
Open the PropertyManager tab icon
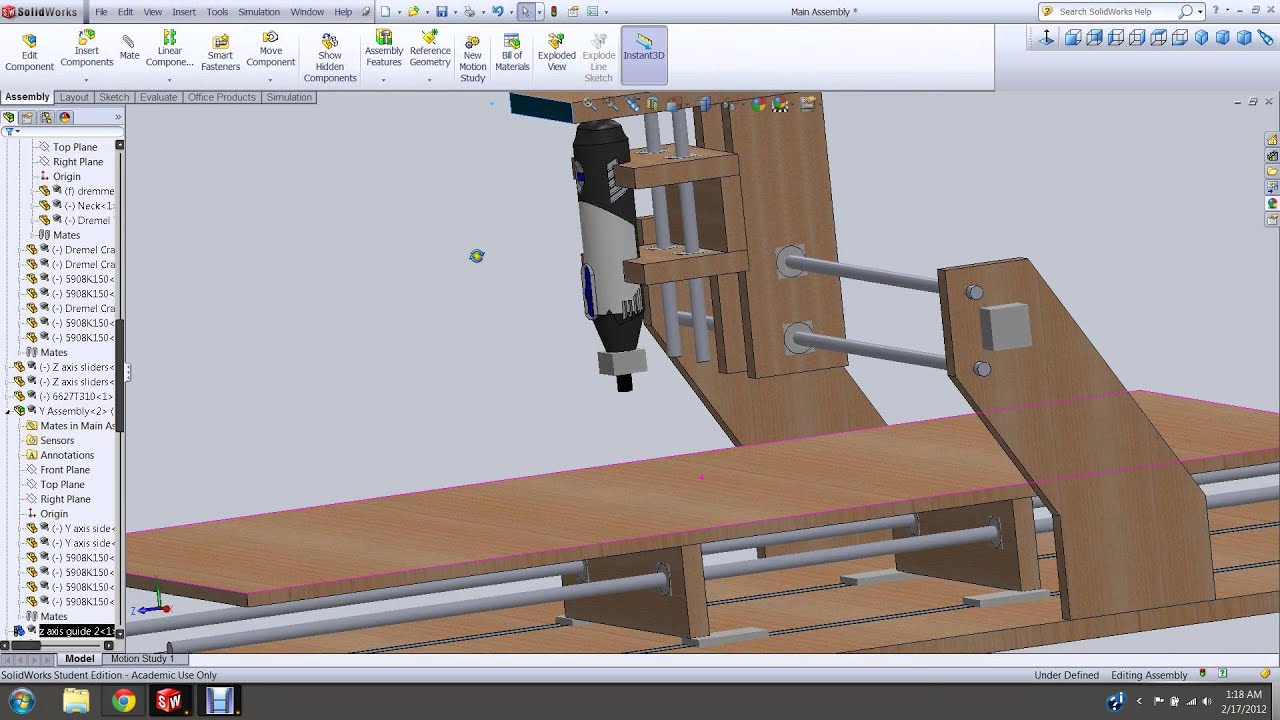[x=27, y=117]
